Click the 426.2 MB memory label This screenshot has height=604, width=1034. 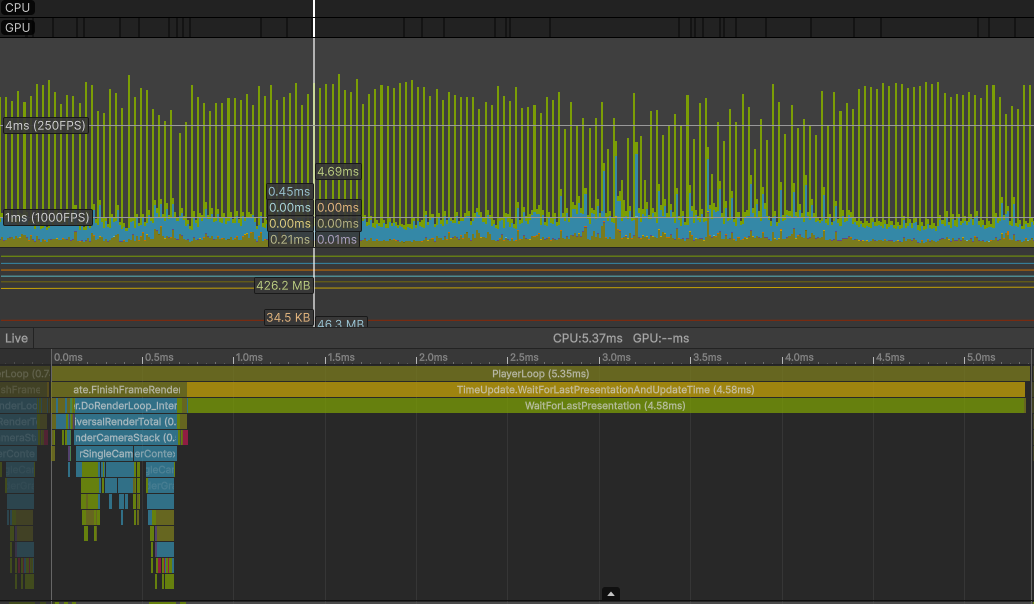click(283, 286)
